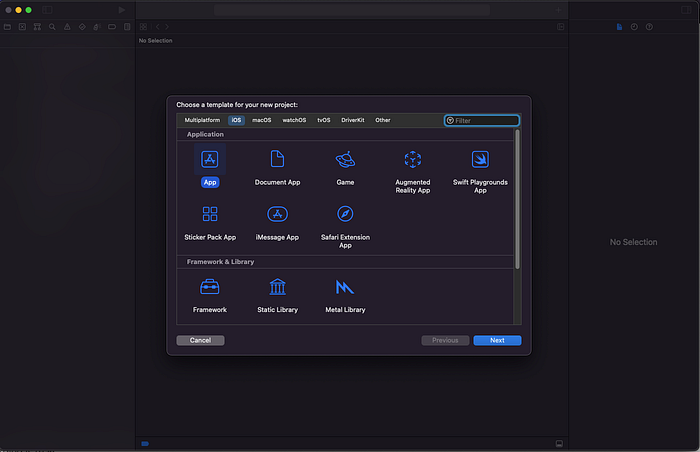Go back with the editor back chevron
Image resolution: width=700 pixels, height=452 pixels.
(x=158, y=27)
